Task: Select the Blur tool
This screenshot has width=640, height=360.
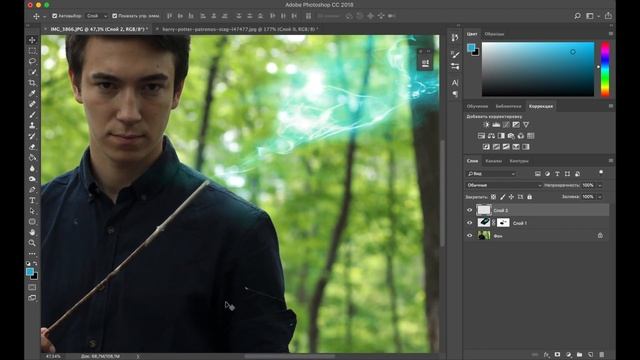Action: click(x=32, y=168)
